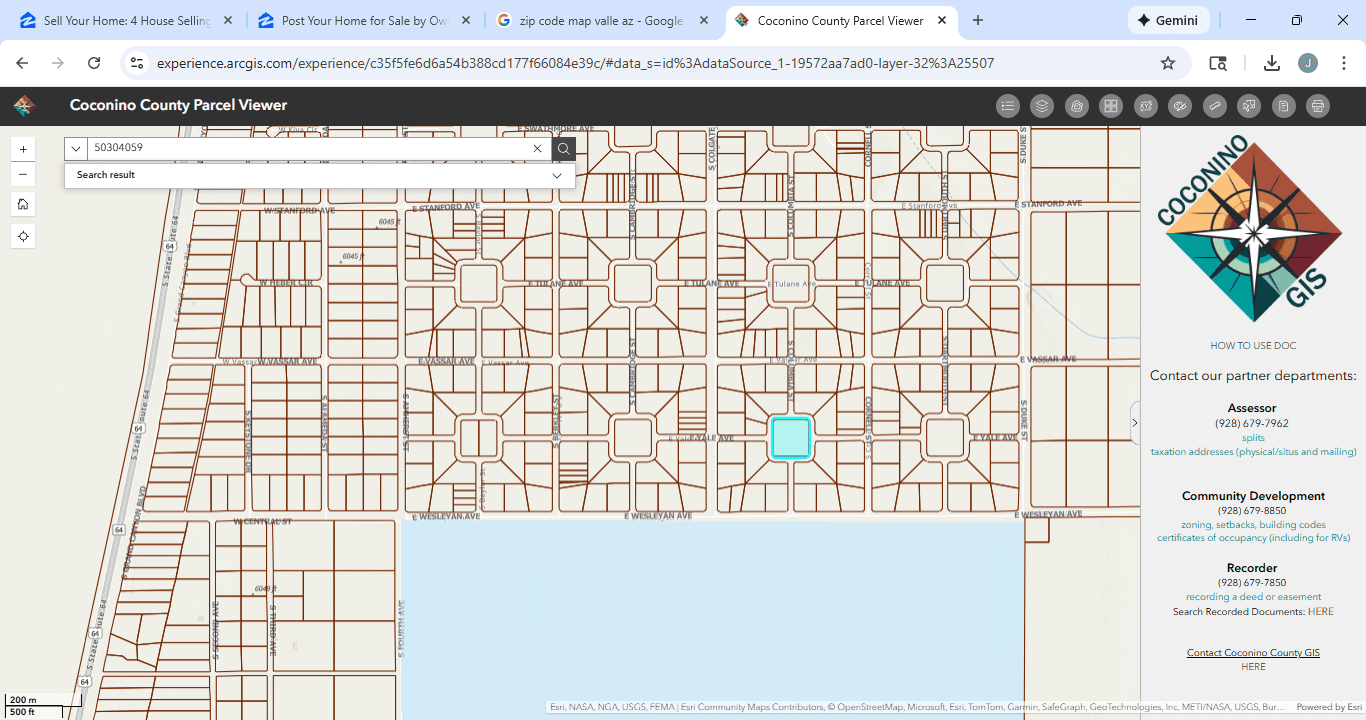Return map to default home extent
This screenshot has width=1366, height=720.
pyautogui.click(x=23, y=204)
